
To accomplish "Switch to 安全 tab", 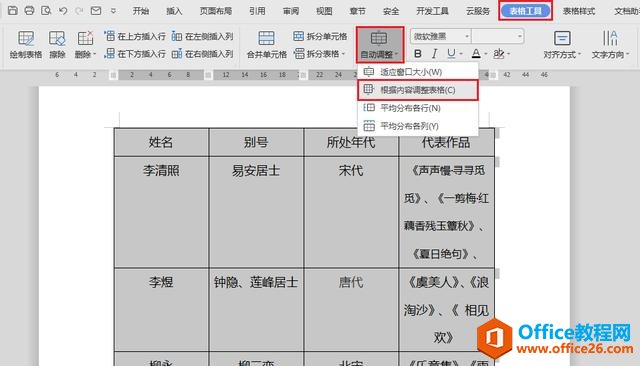I will [391, 11].
